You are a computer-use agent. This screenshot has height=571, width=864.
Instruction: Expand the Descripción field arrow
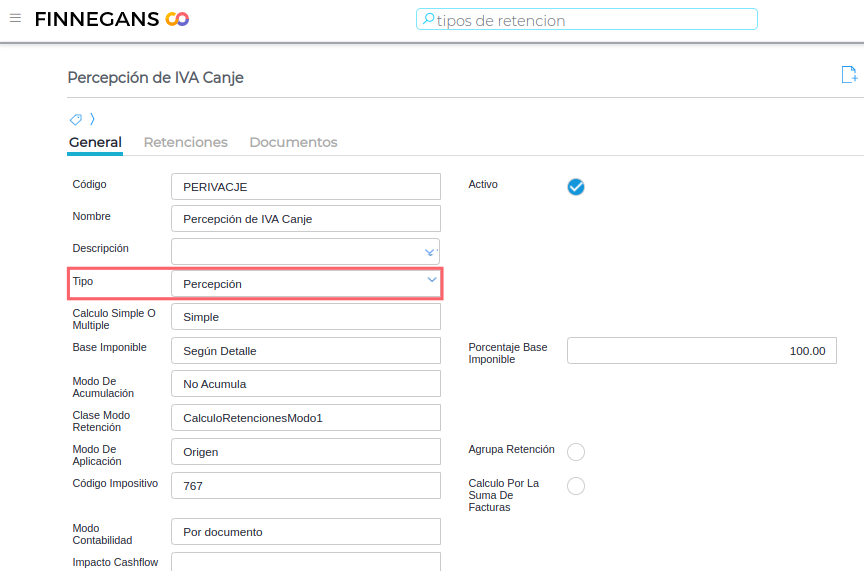click(430, 252)
